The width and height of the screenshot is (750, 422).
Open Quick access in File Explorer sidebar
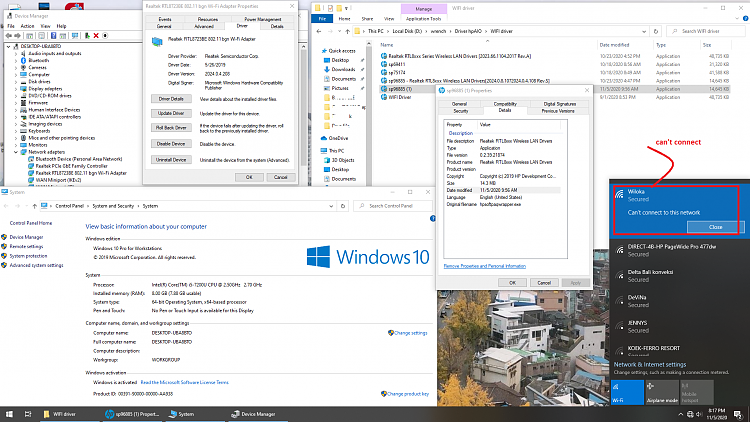click(342, 50)
